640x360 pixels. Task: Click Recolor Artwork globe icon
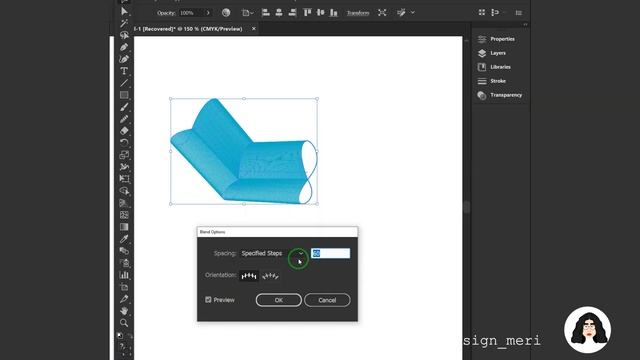click(x=226, y=13)
